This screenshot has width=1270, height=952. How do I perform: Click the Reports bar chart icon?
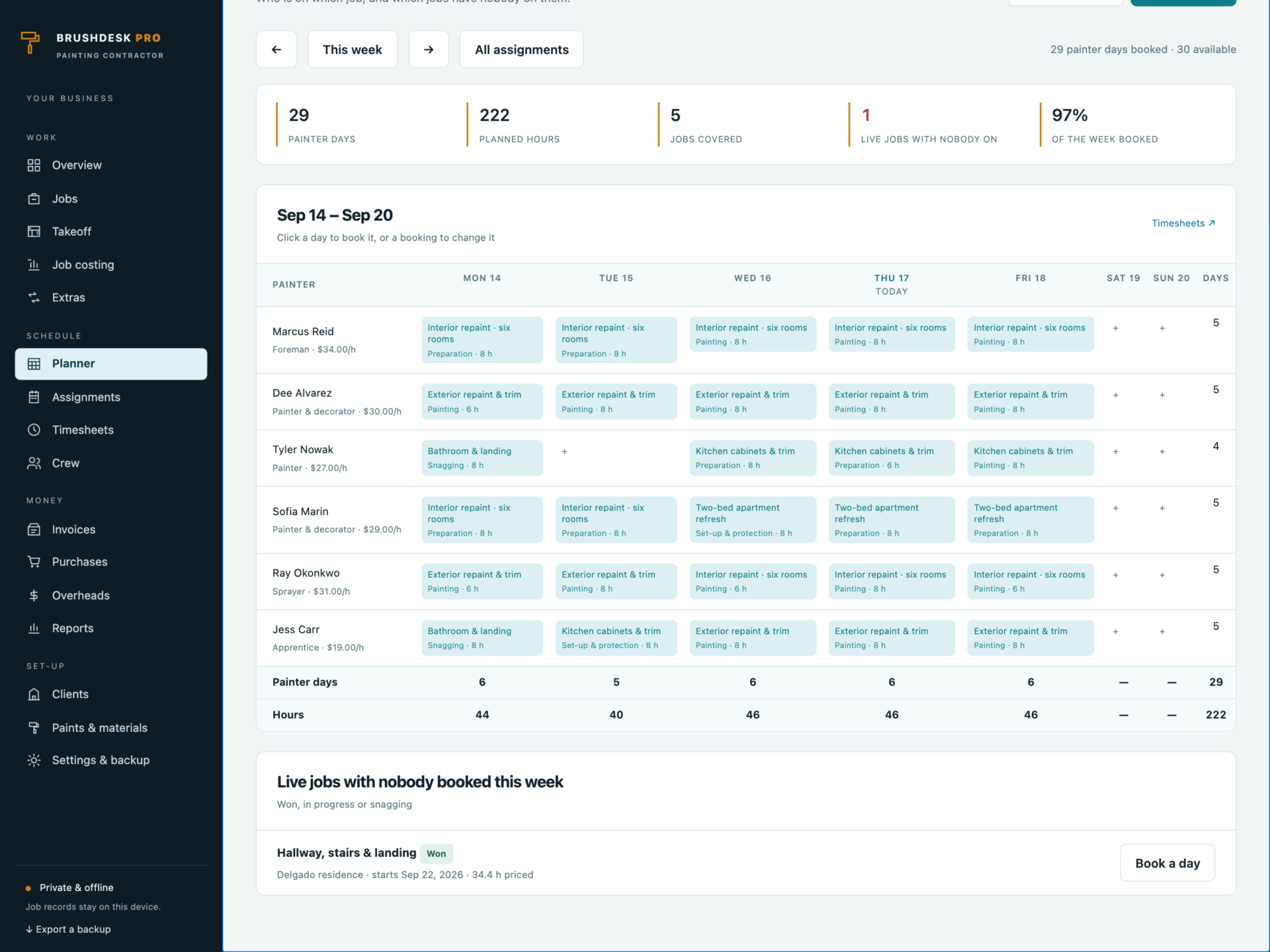pyautogui.click(x=34, y=628)
